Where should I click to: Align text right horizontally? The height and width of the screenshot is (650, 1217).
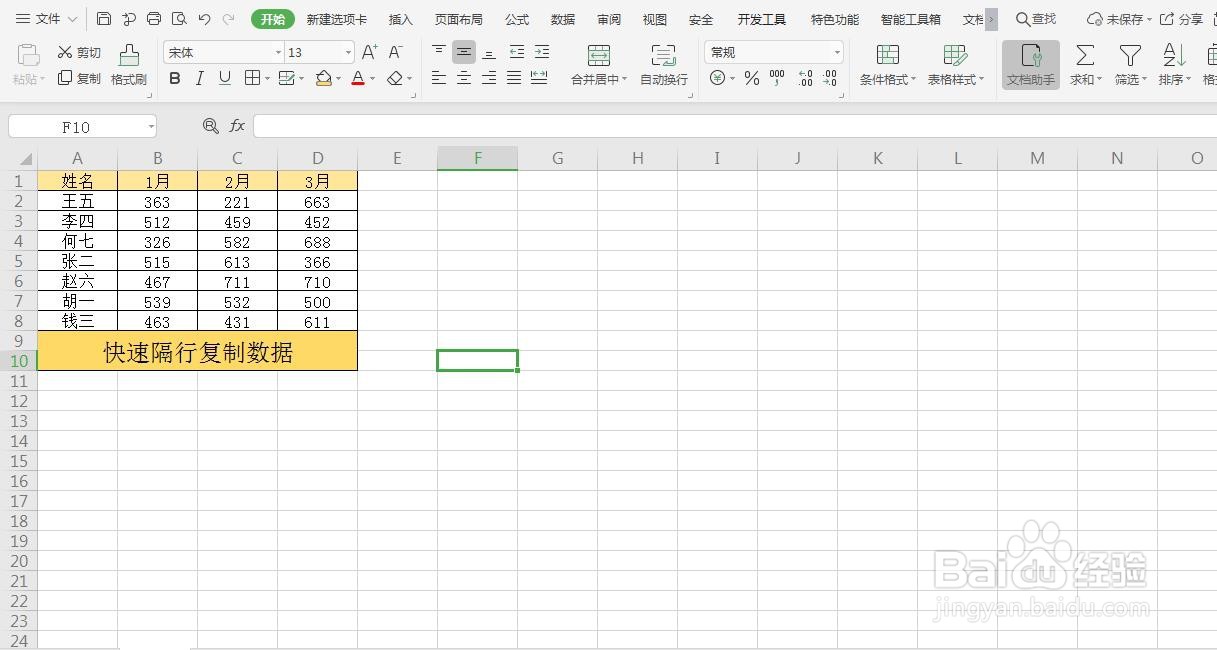[x=489, y=78]
